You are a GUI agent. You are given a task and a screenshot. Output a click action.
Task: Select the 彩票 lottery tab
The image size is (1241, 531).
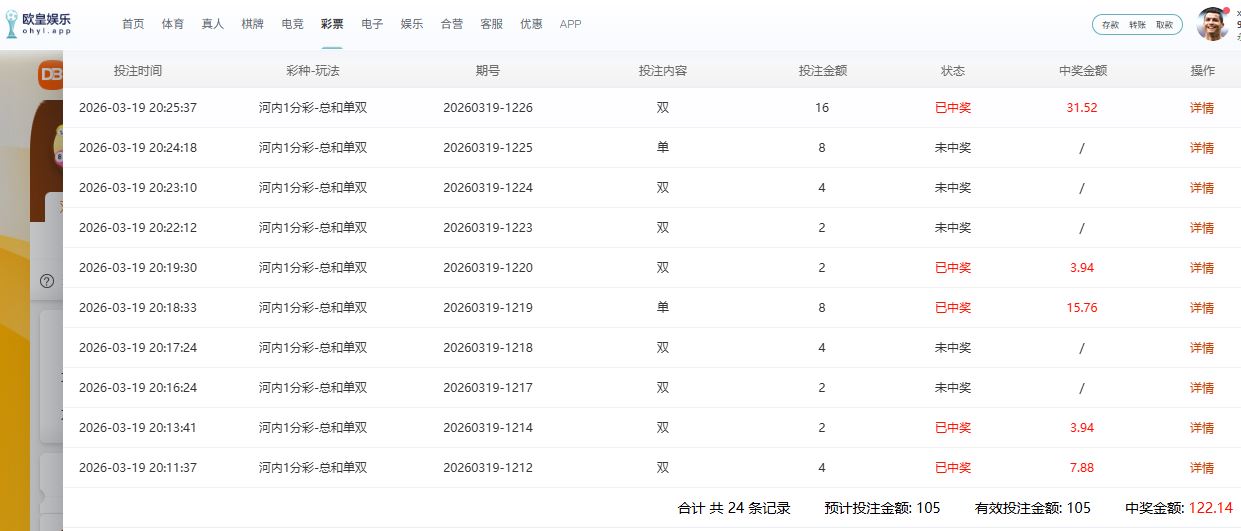(332, 24)
